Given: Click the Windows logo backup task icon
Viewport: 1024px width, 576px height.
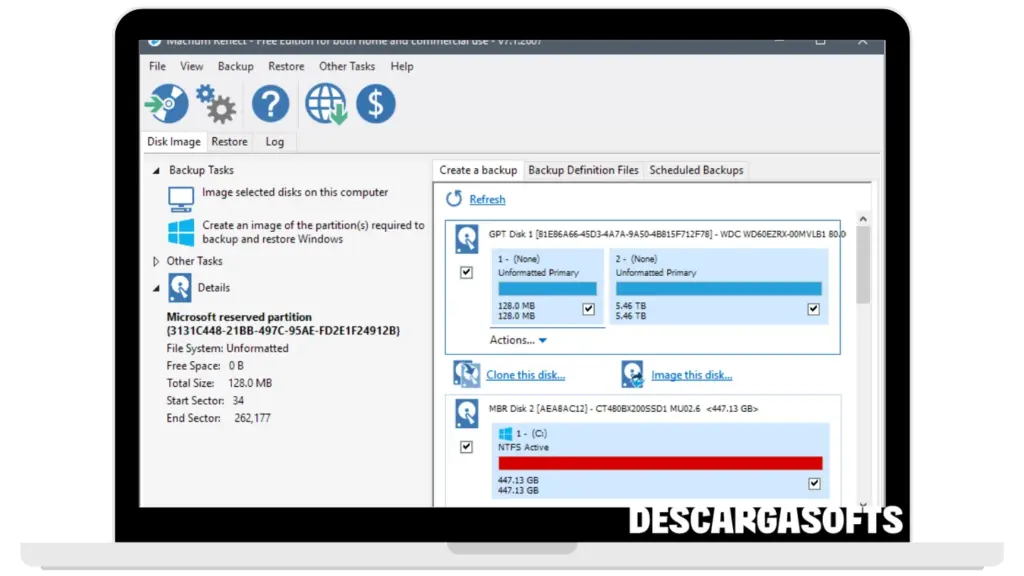Looking at the screenshot, I should tap(181, 233).
